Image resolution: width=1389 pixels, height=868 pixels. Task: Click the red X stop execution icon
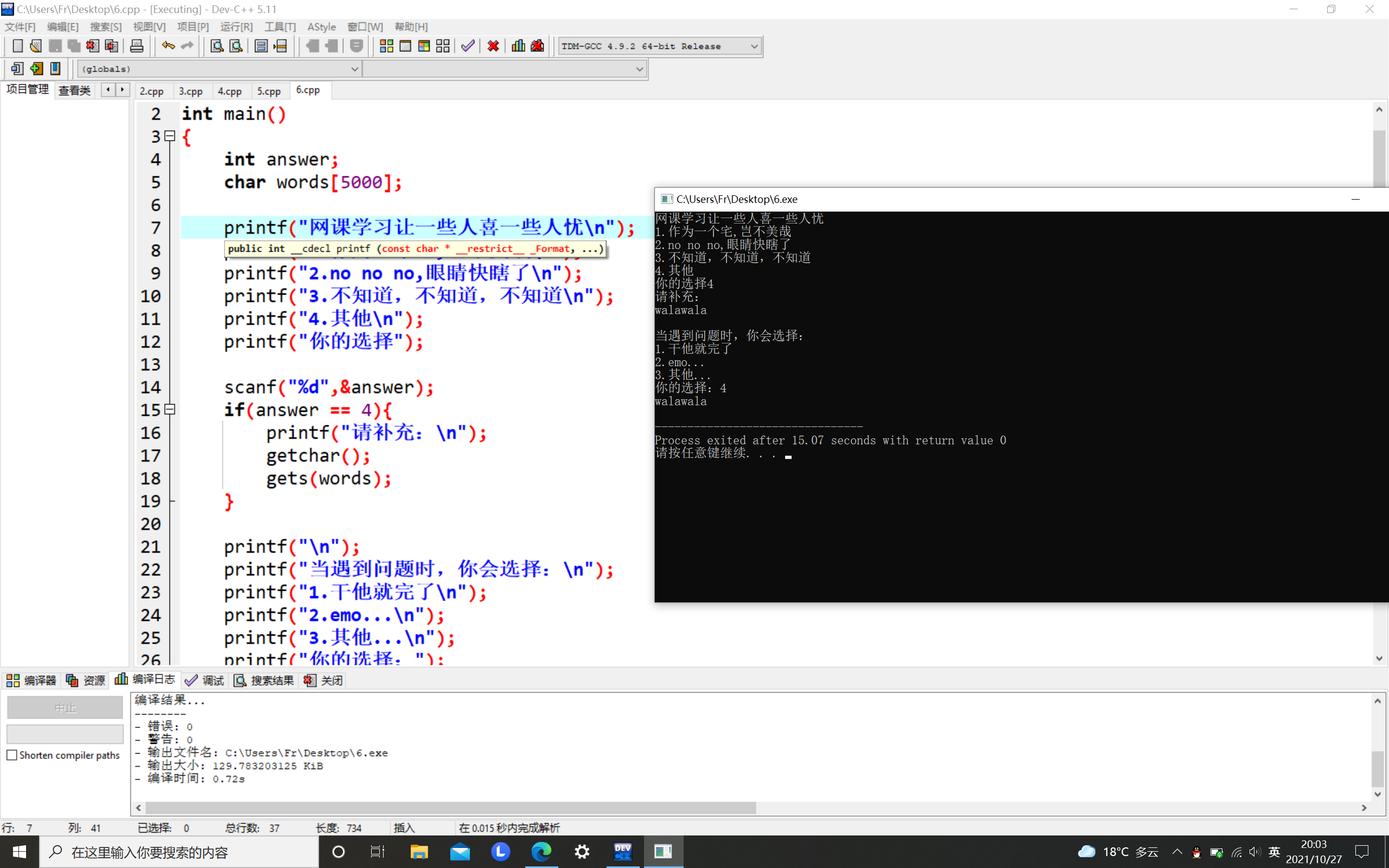[493, 46]
